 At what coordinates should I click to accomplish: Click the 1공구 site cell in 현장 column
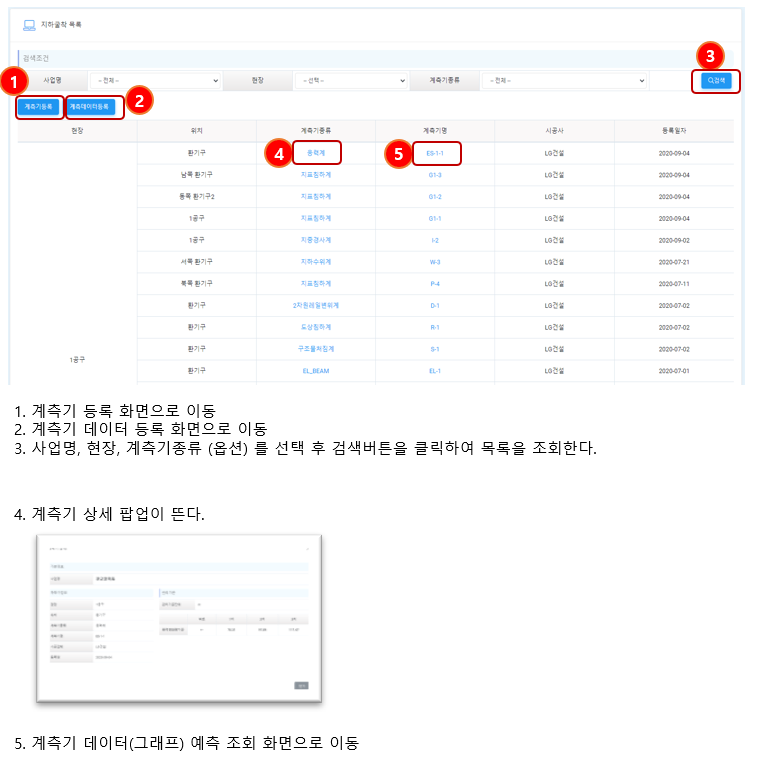77,360
